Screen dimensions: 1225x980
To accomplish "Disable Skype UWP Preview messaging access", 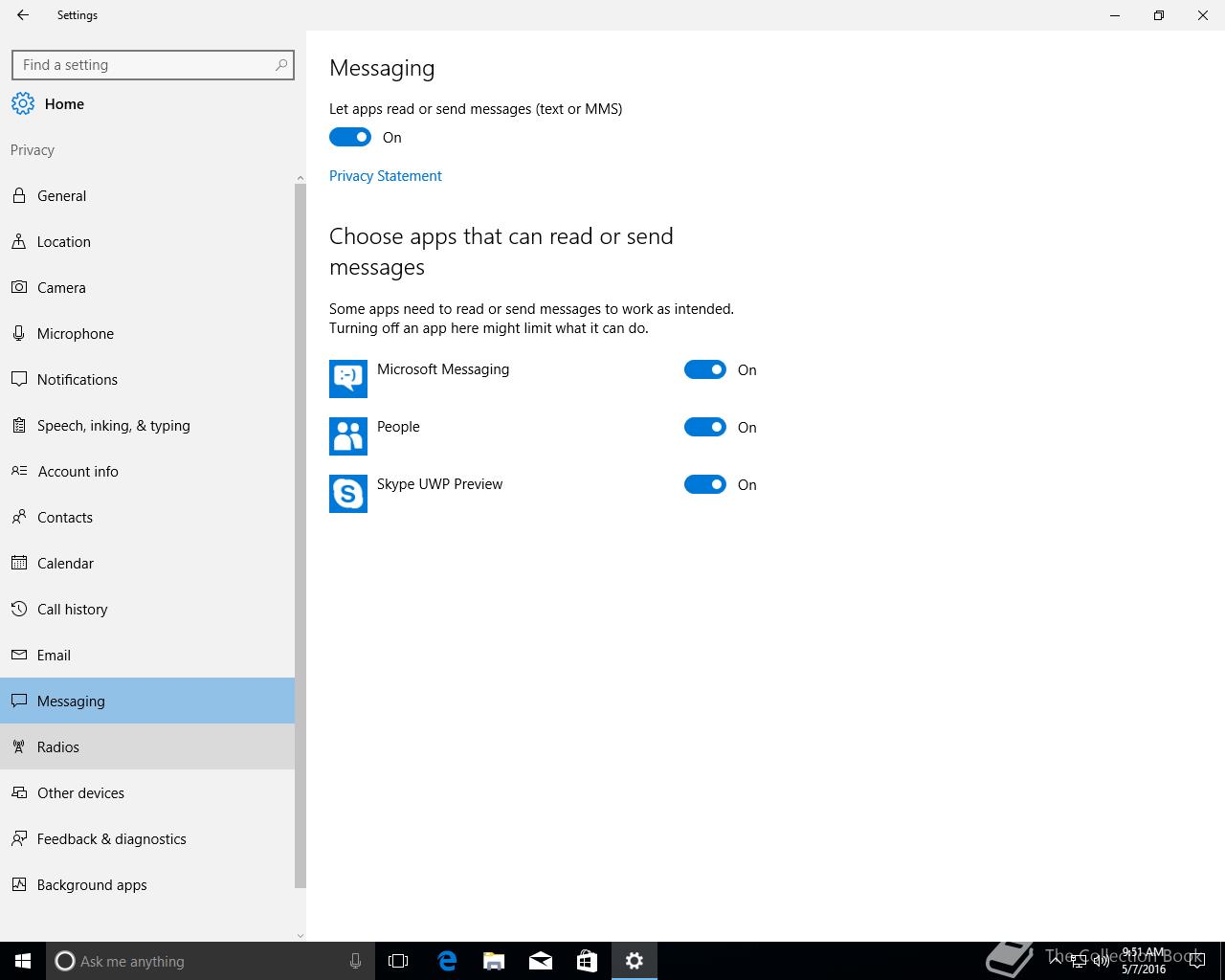I will point(705,484).
